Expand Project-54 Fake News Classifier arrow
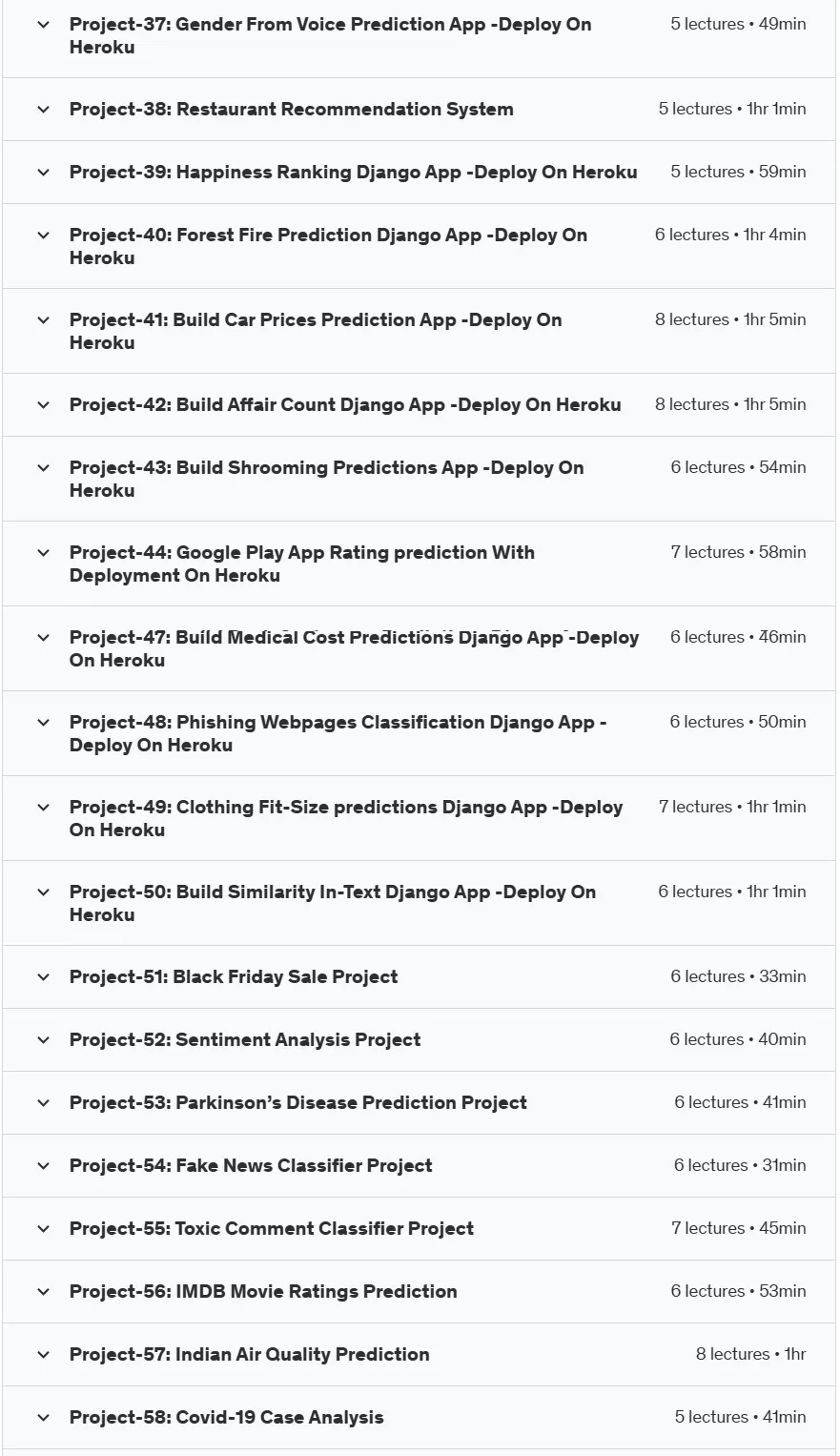This screenshot has width=840, height=1456. [43, 1166]
